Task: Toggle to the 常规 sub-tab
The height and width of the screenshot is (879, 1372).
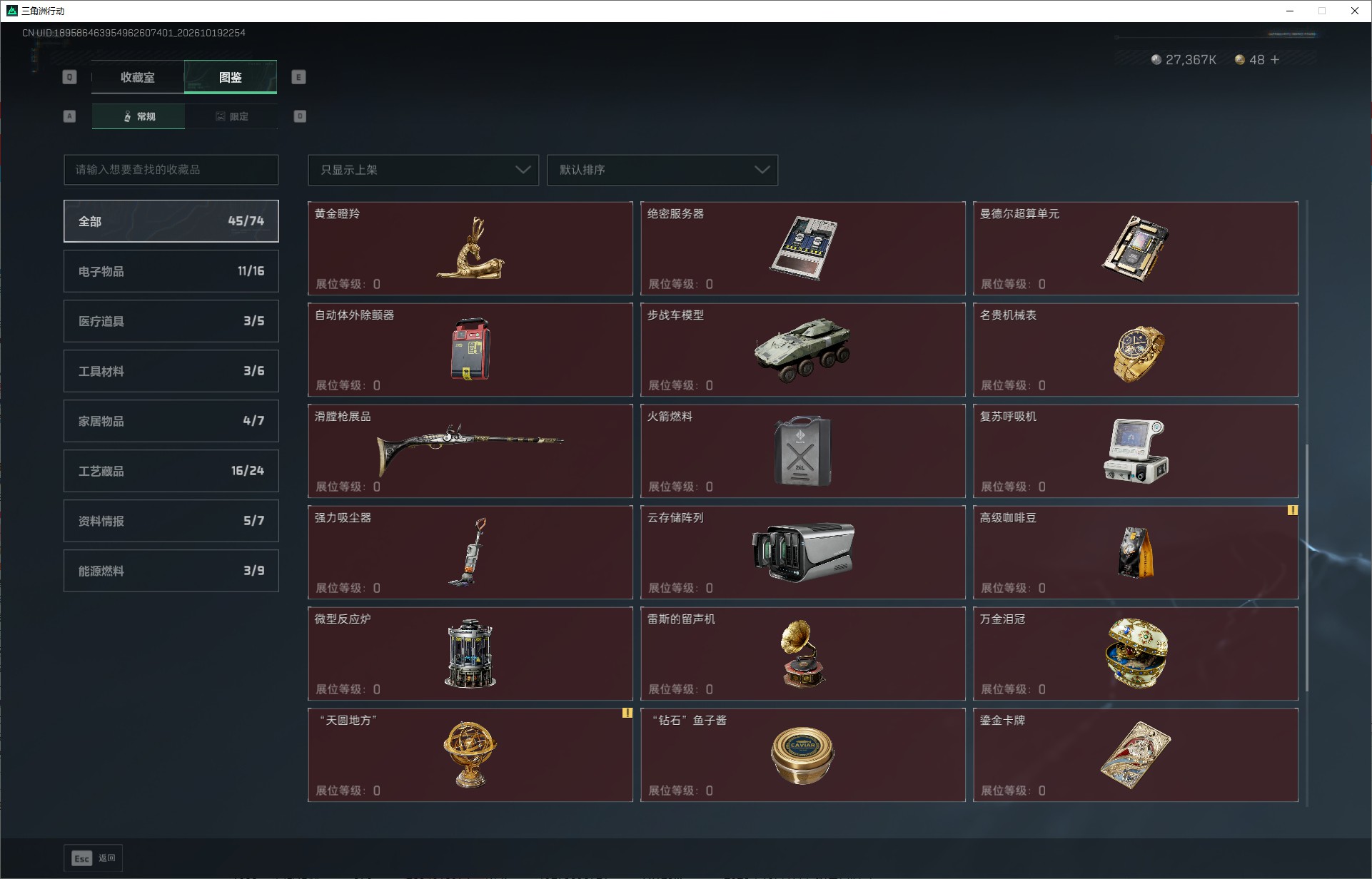Action: pos(138,116)
